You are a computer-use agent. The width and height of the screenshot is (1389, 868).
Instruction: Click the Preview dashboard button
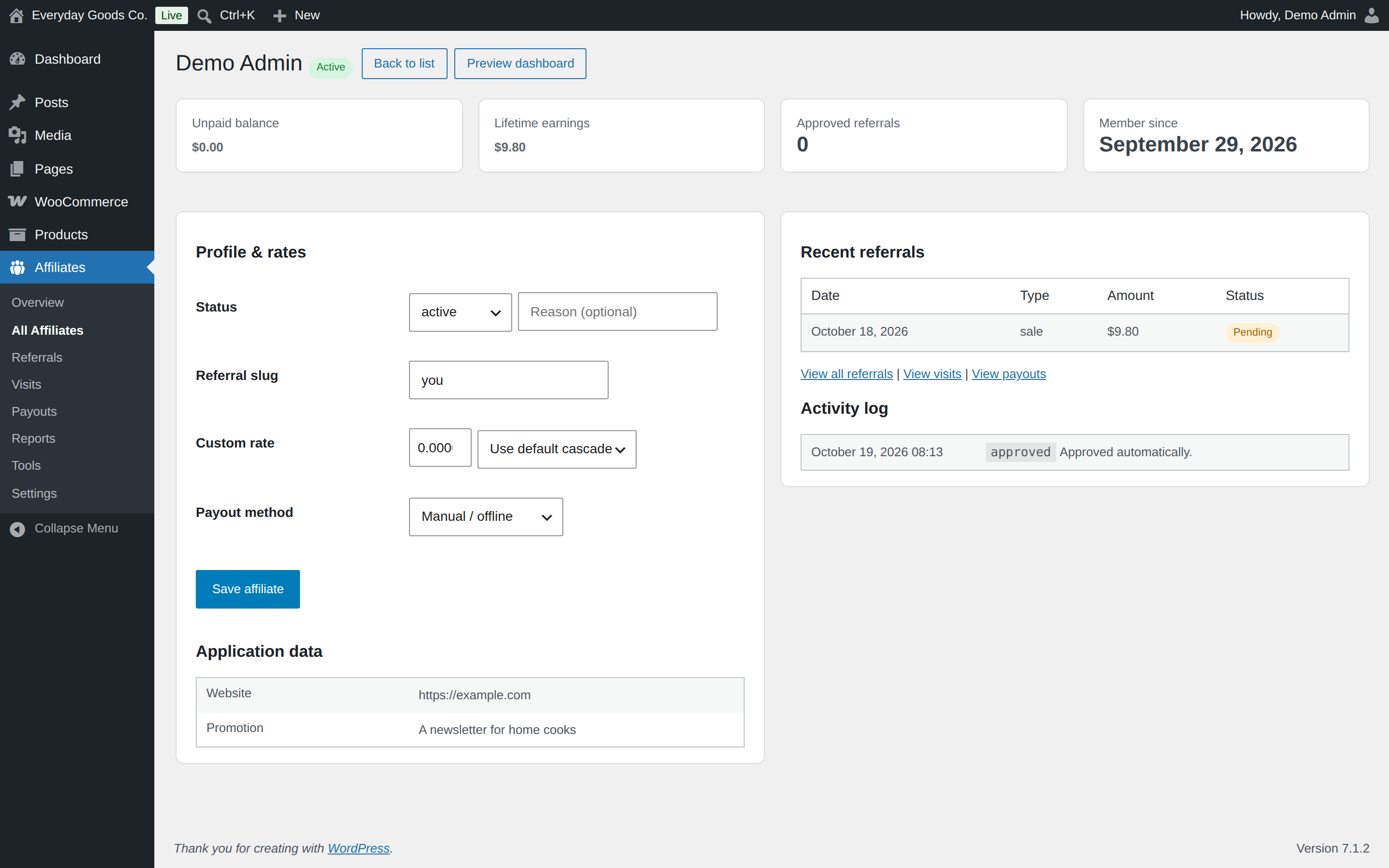[520, 64]
